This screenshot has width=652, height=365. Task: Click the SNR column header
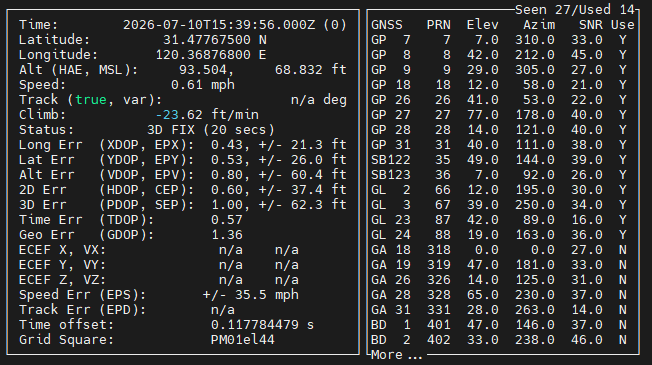click(x=591, y=25)
